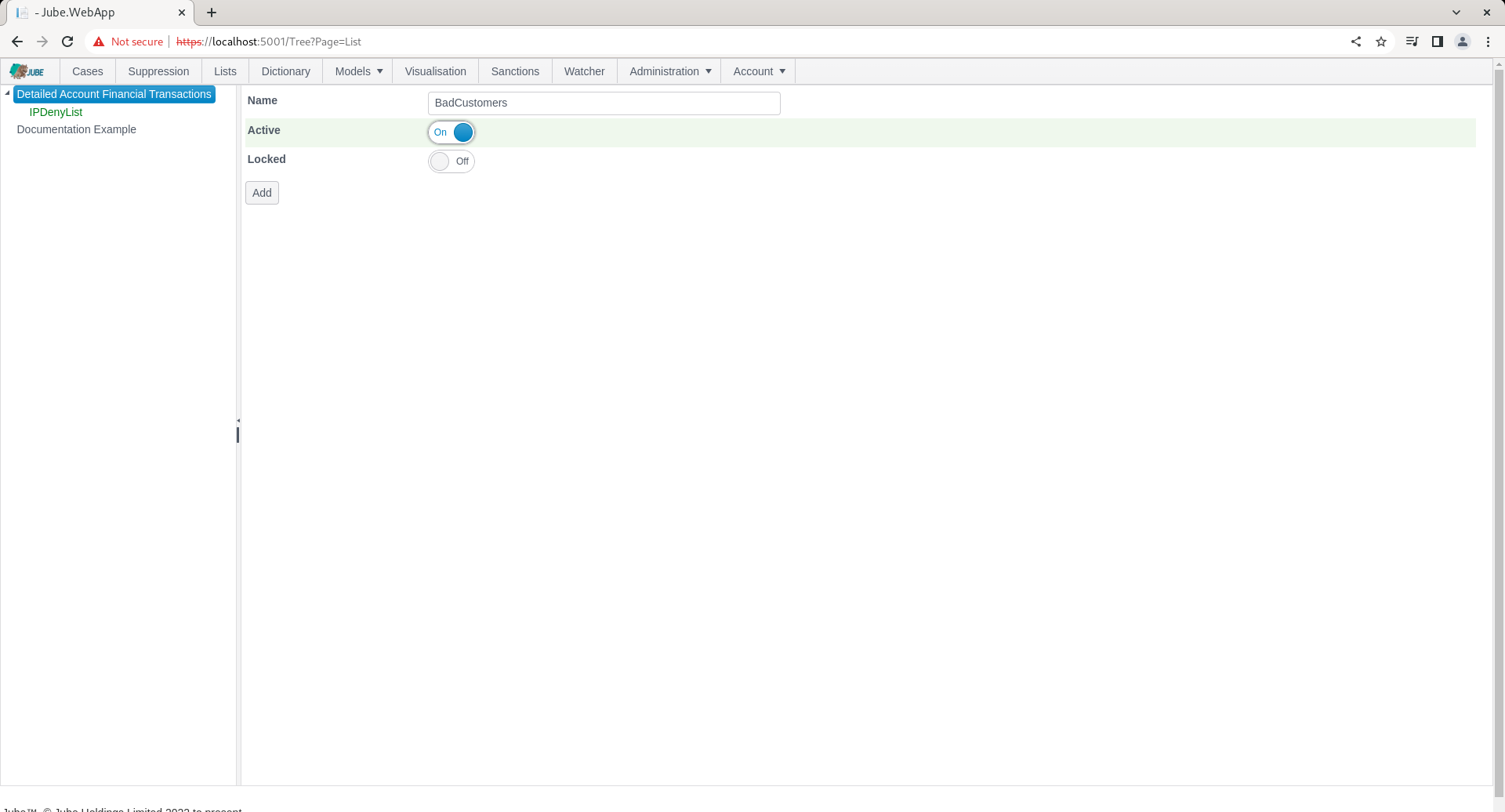Select the Documentation Example tree item

[x=76, y=129]
